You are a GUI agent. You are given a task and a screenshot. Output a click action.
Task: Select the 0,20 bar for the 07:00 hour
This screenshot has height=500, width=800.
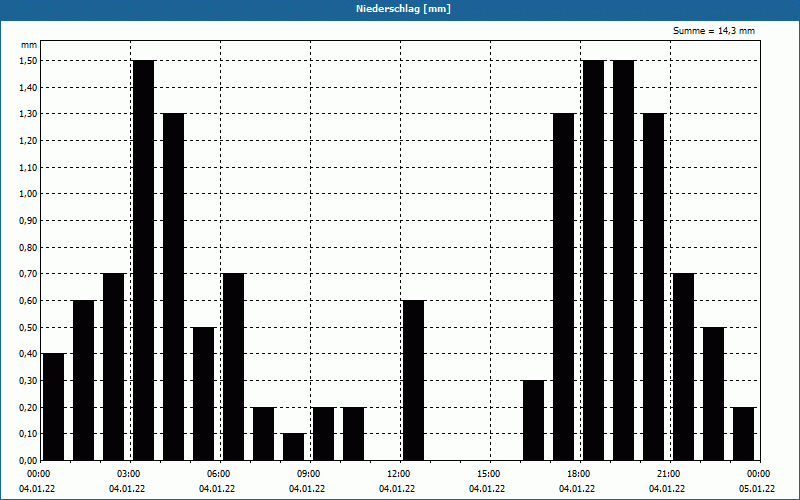click(x=264, y=434)
